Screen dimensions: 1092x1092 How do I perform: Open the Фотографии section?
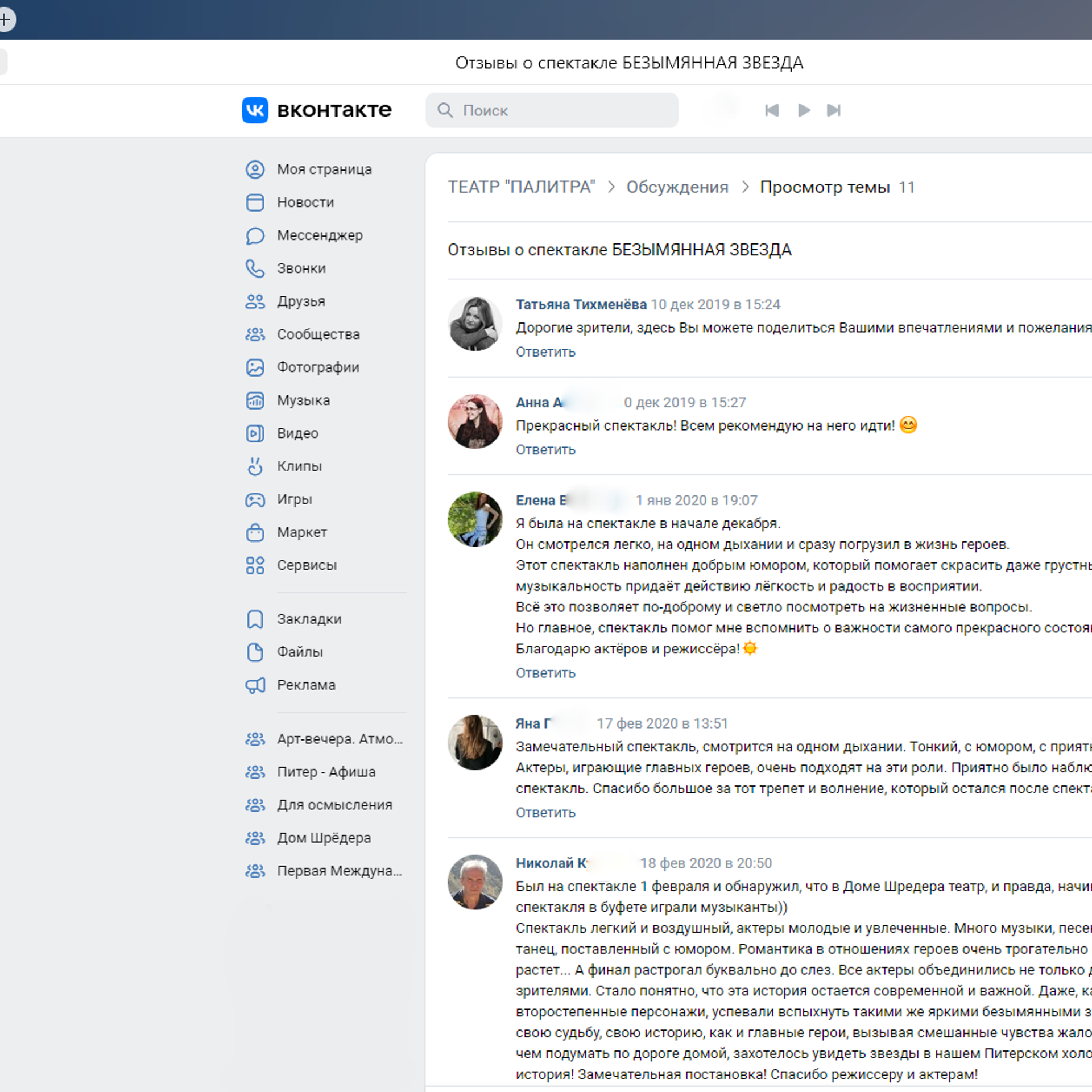tap(317, 367)
